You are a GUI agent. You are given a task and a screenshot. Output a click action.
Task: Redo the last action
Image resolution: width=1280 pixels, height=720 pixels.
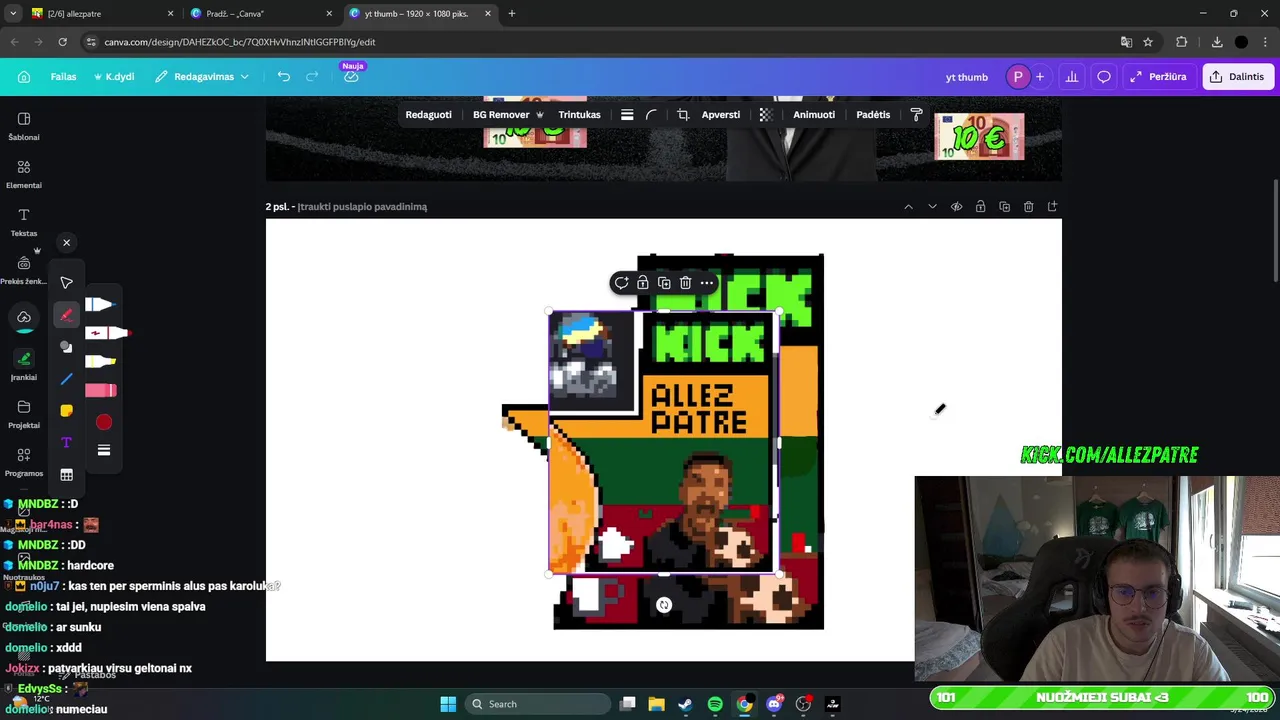pyautogui.click(x=312, y=77)
